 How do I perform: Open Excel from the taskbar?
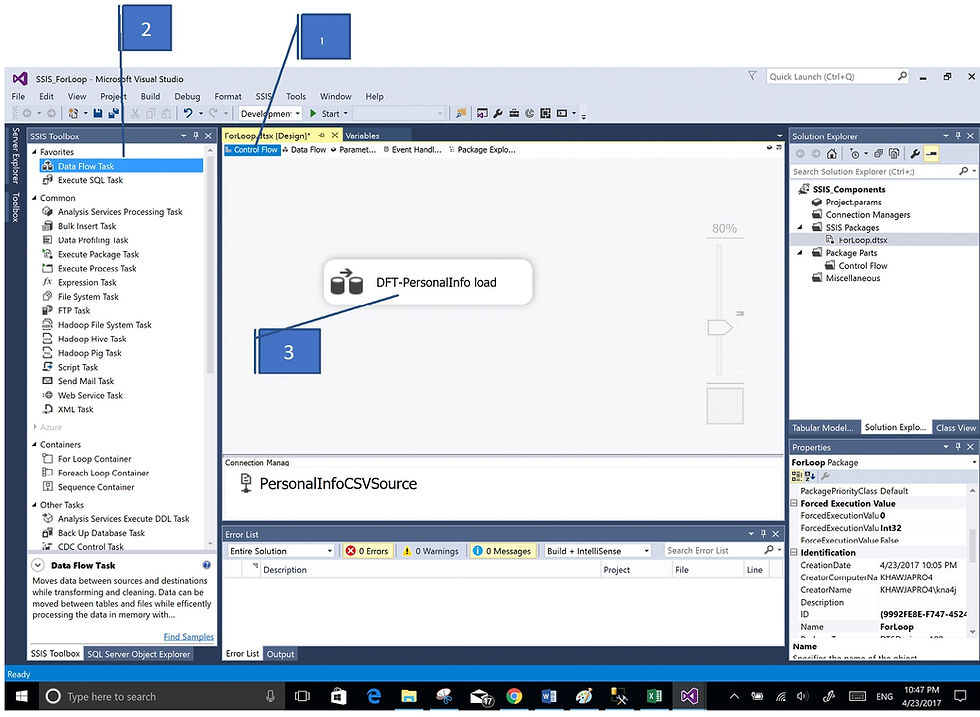pyautogui.click(x=654, y=696)
